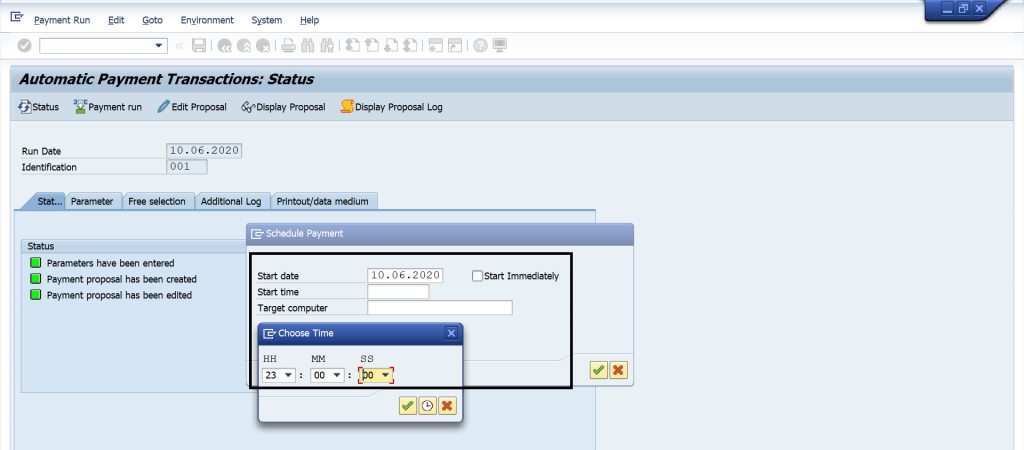Cancel Schedule Payment with red X
This screenshot has width=1024, height=450.
click(618, 370)
